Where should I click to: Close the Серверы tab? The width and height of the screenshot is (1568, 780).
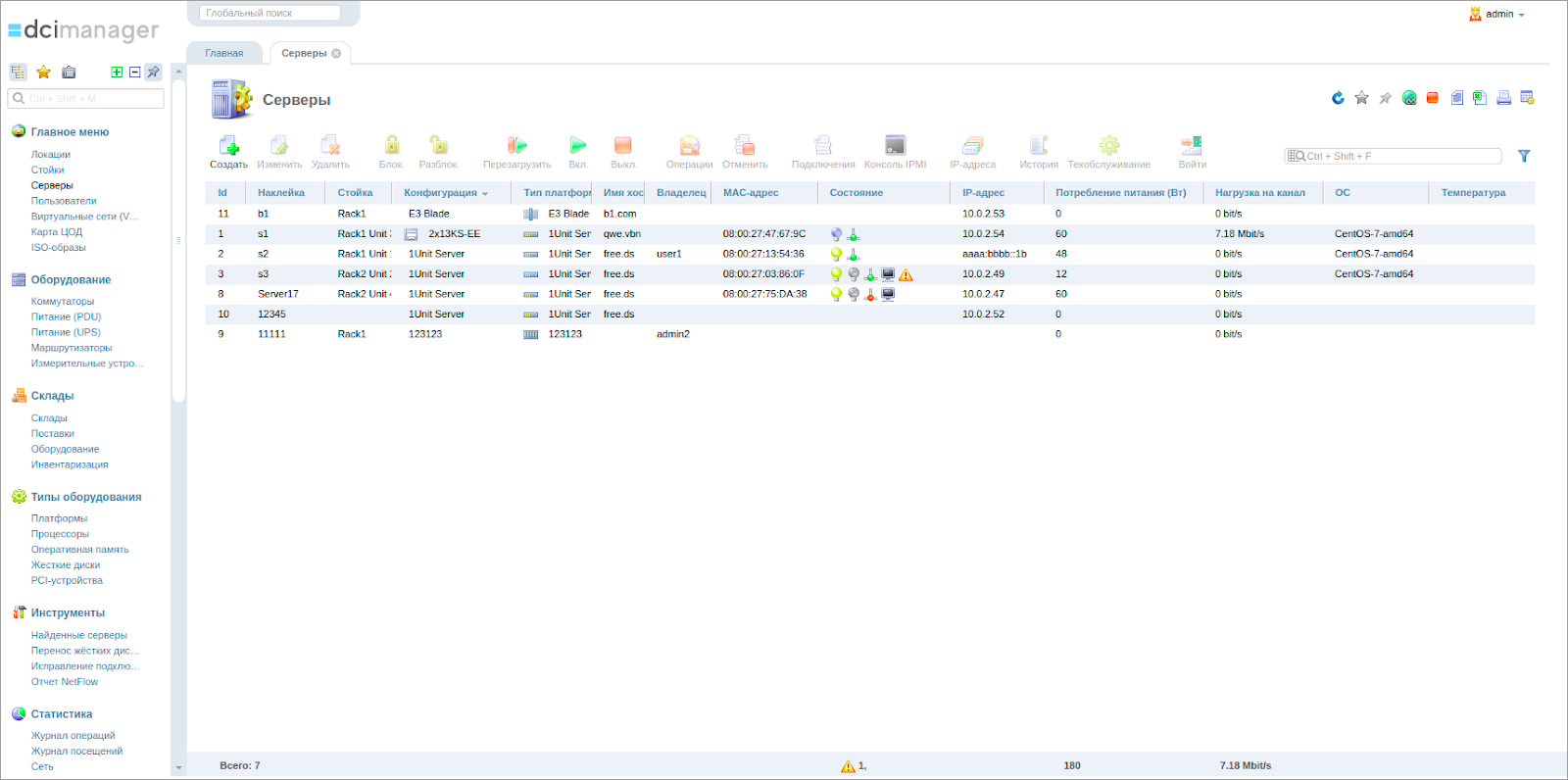(x=336, y=54)
